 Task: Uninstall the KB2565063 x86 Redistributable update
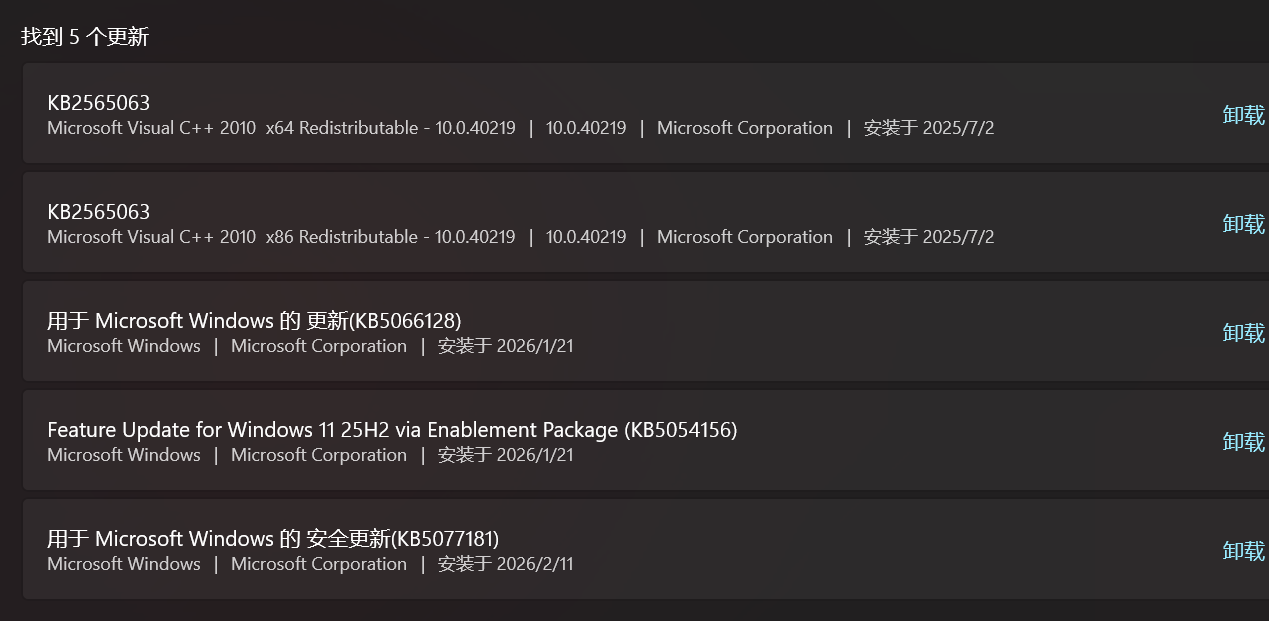[1243, 224]
